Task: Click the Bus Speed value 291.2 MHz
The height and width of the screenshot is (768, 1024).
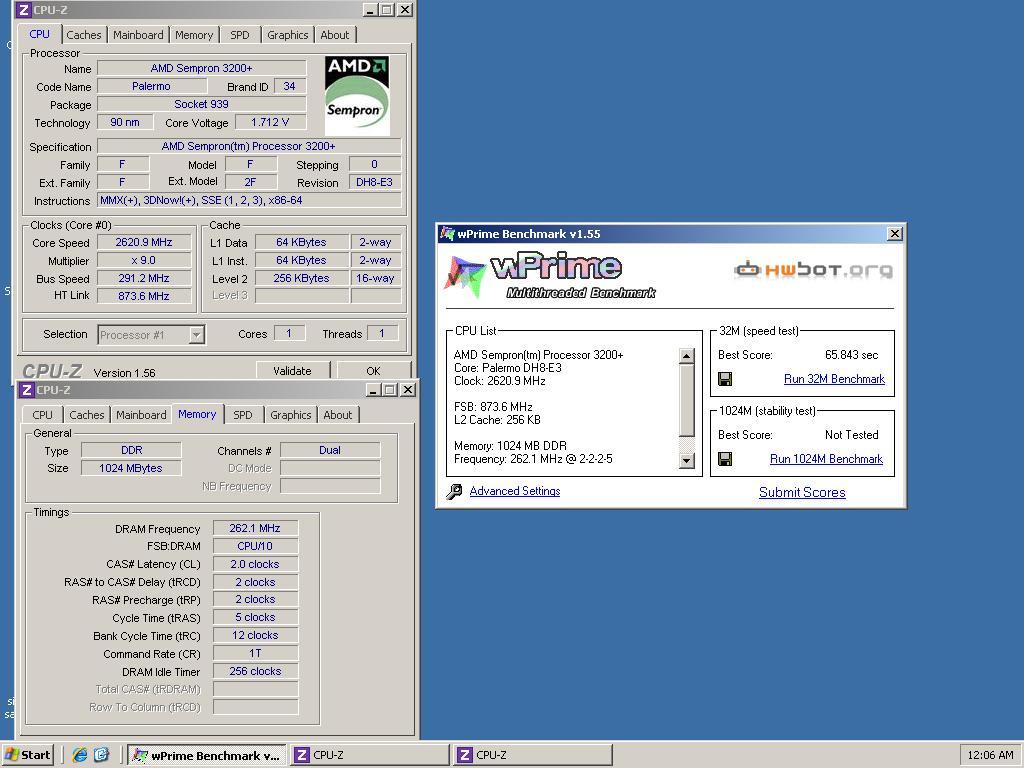Action: click(x=144, y=278)
